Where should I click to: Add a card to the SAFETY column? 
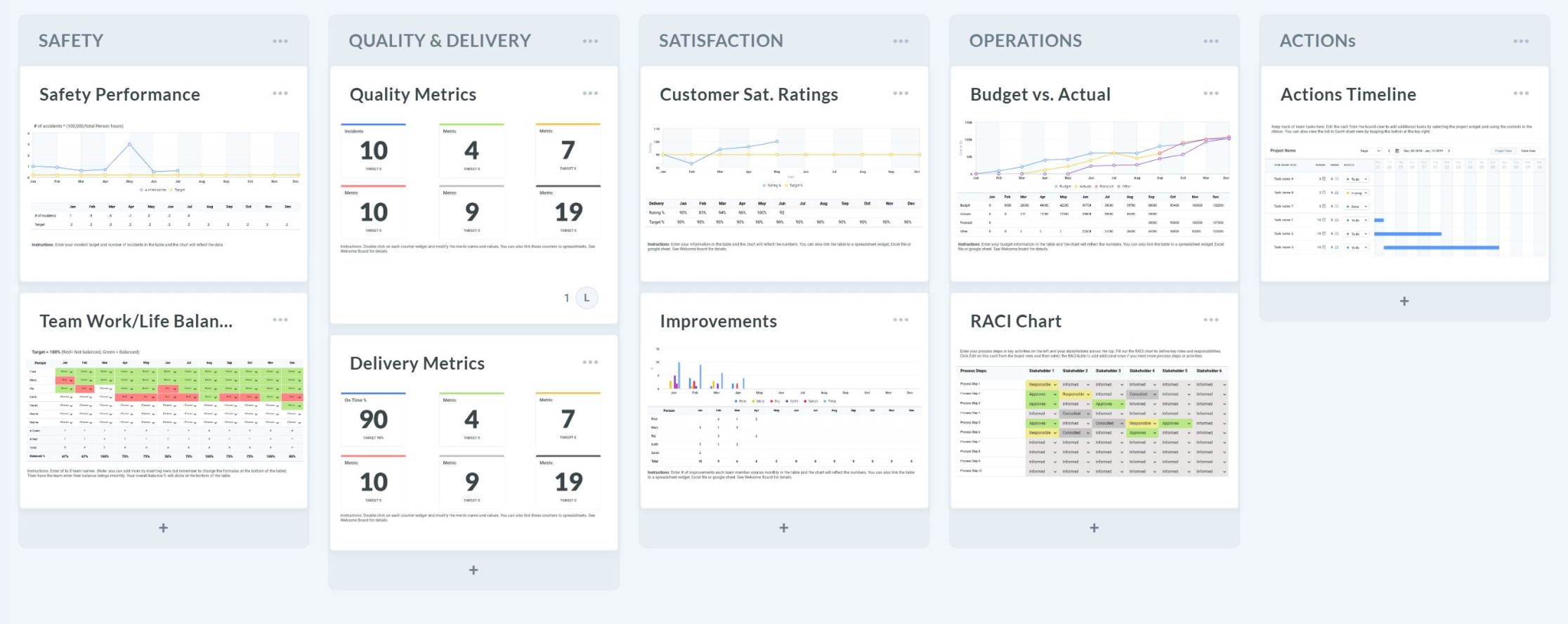click(x=163, y=528)
